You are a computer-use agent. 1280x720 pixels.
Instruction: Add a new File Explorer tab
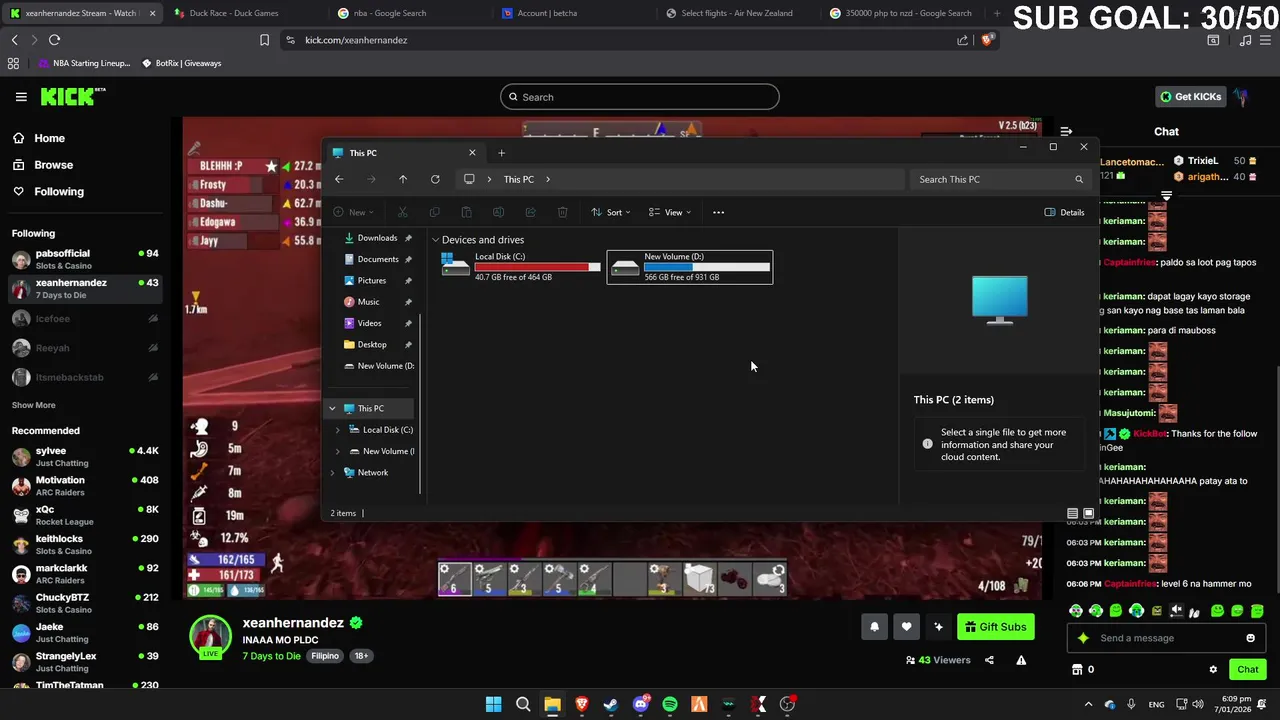[x=501, y=153]
